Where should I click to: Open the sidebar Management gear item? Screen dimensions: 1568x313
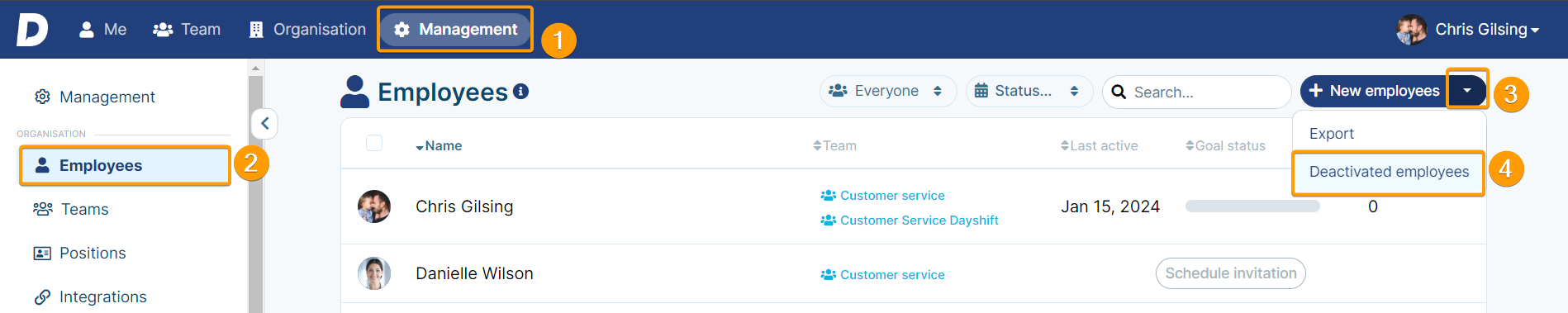point(94,97)
